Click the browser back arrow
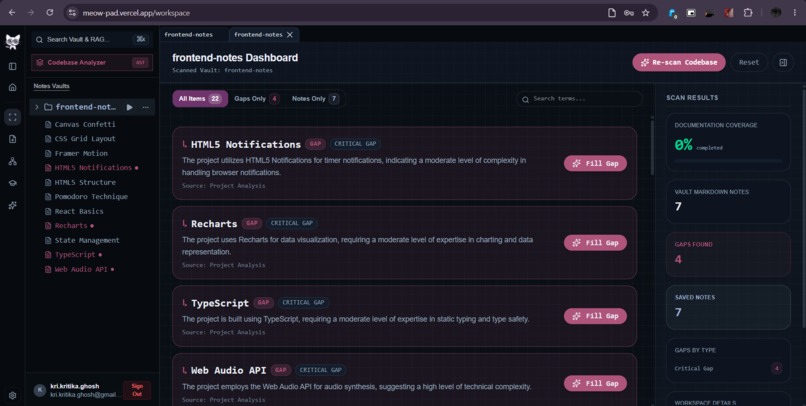This screenshot has width=806, height=406. (x=12, y=13)
